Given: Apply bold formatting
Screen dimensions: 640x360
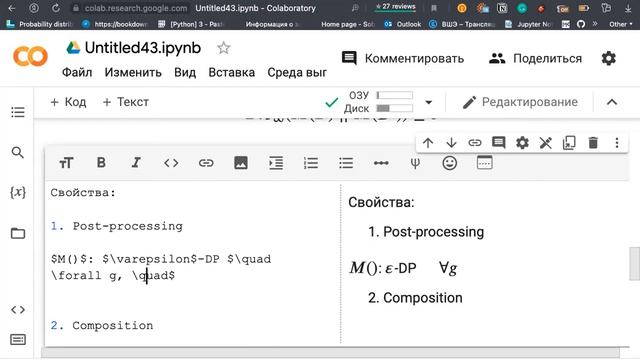Looking at the screenshot, I should pos(101,163).
